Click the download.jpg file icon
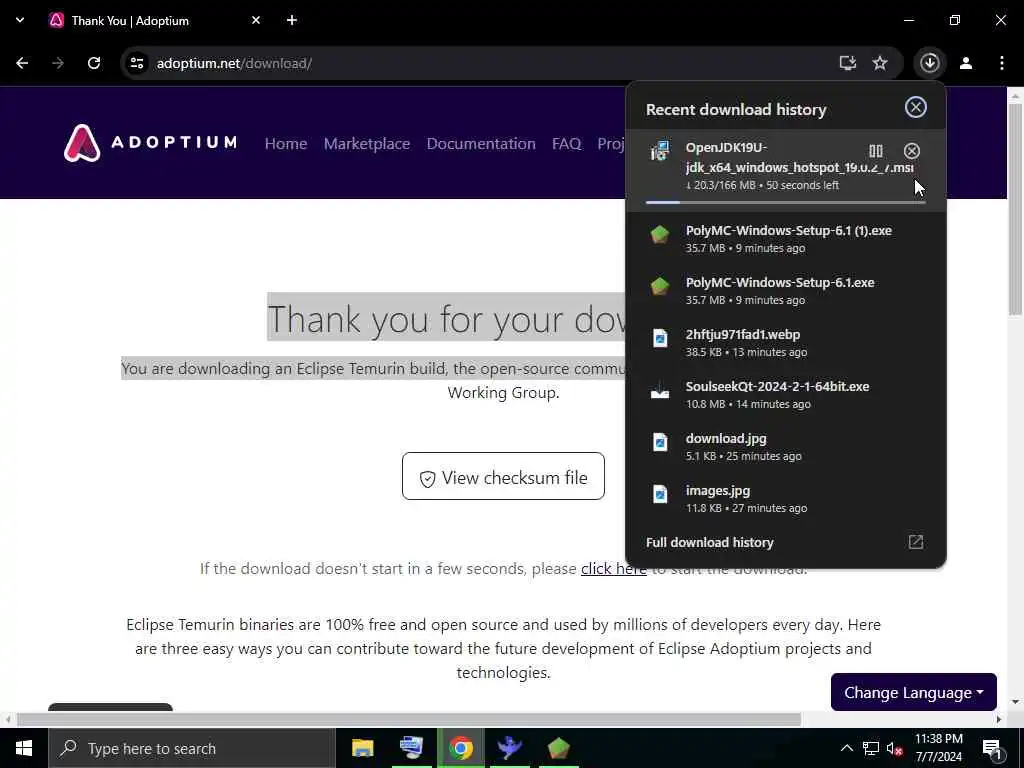This screenshot has width=1024, height=768. point(660,442)
